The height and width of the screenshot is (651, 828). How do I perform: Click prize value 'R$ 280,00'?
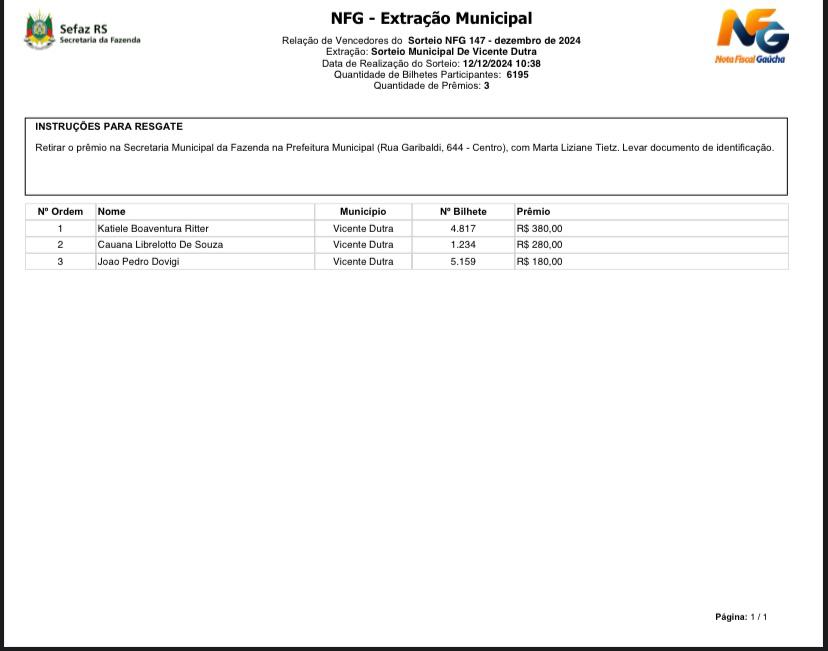[539, 244]
